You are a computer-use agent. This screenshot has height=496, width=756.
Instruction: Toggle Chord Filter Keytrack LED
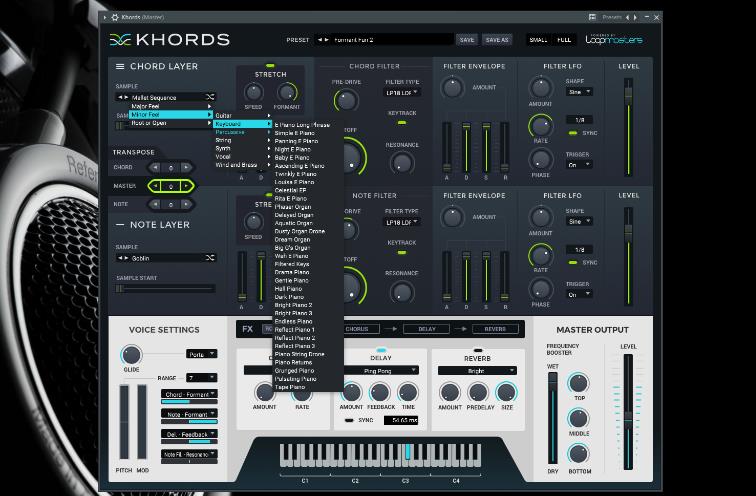401,122
